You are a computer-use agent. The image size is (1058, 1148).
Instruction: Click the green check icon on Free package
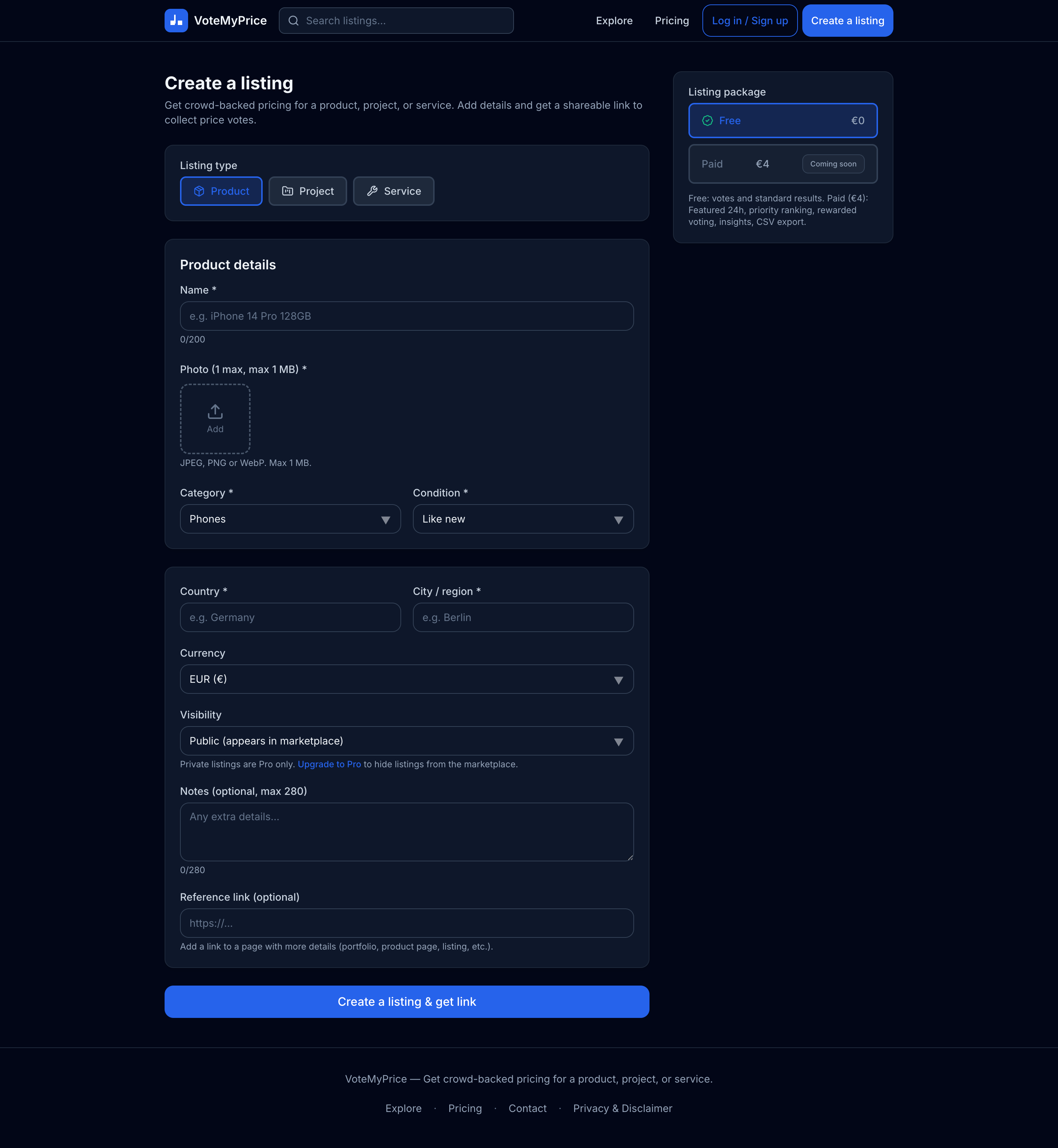tap(707, 120)
